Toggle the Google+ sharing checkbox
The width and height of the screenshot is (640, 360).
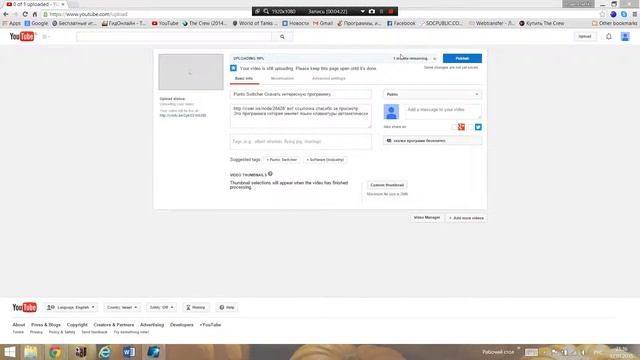point(454,127)
